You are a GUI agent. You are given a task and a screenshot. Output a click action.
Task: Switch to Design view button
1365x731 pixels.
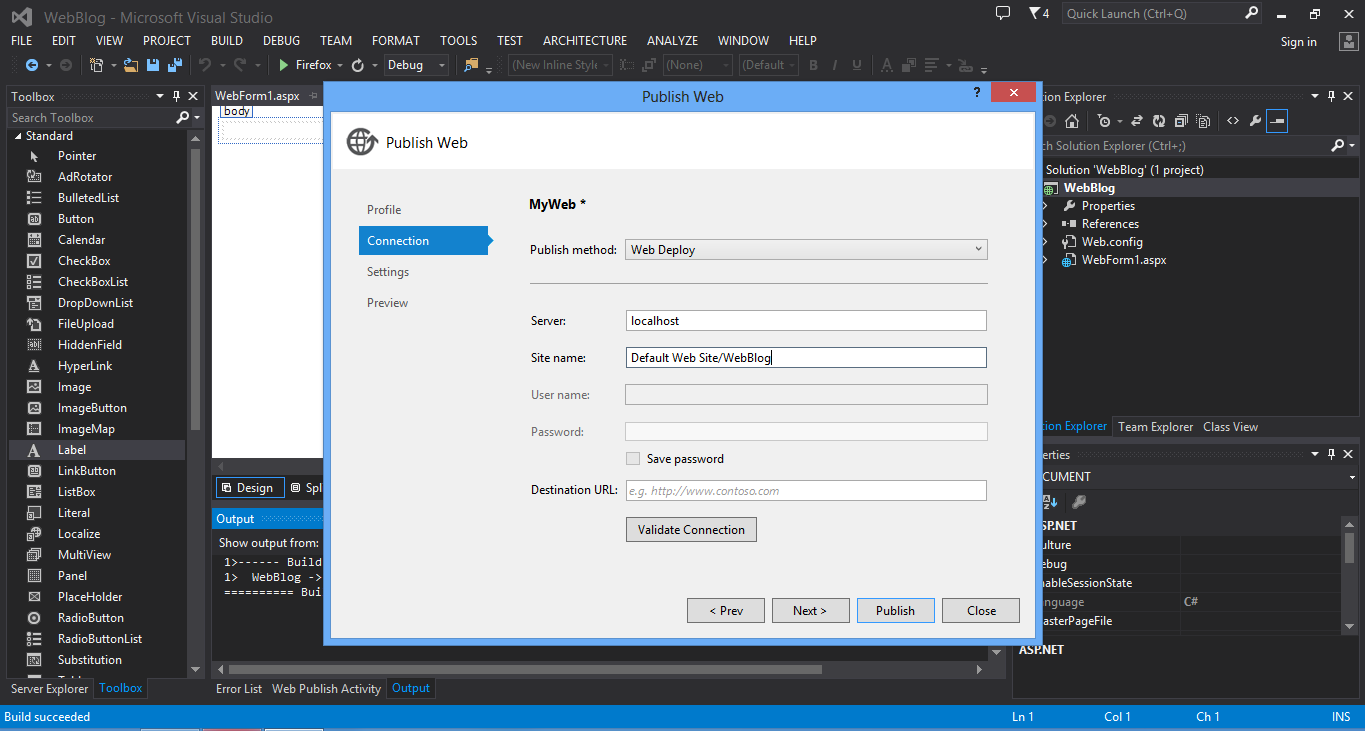248,488
